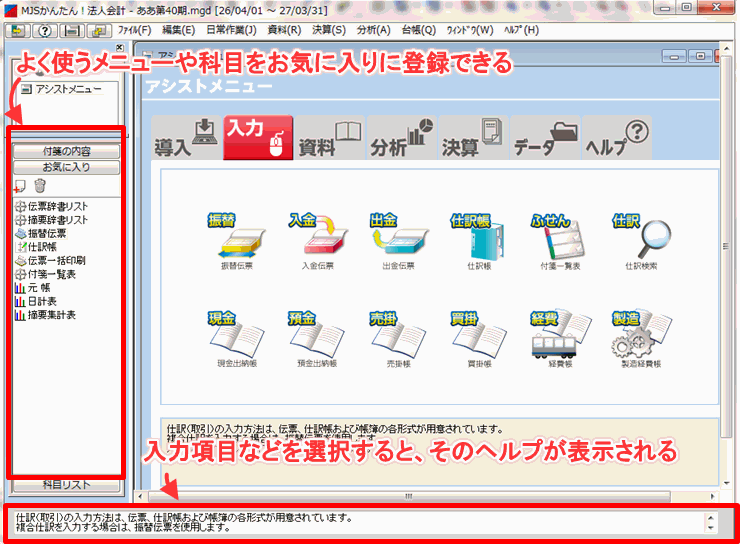This screenshot has width=740, height=544.
Task: Click the main pane vertical scrollbar thumb
Action: [725, 246]
